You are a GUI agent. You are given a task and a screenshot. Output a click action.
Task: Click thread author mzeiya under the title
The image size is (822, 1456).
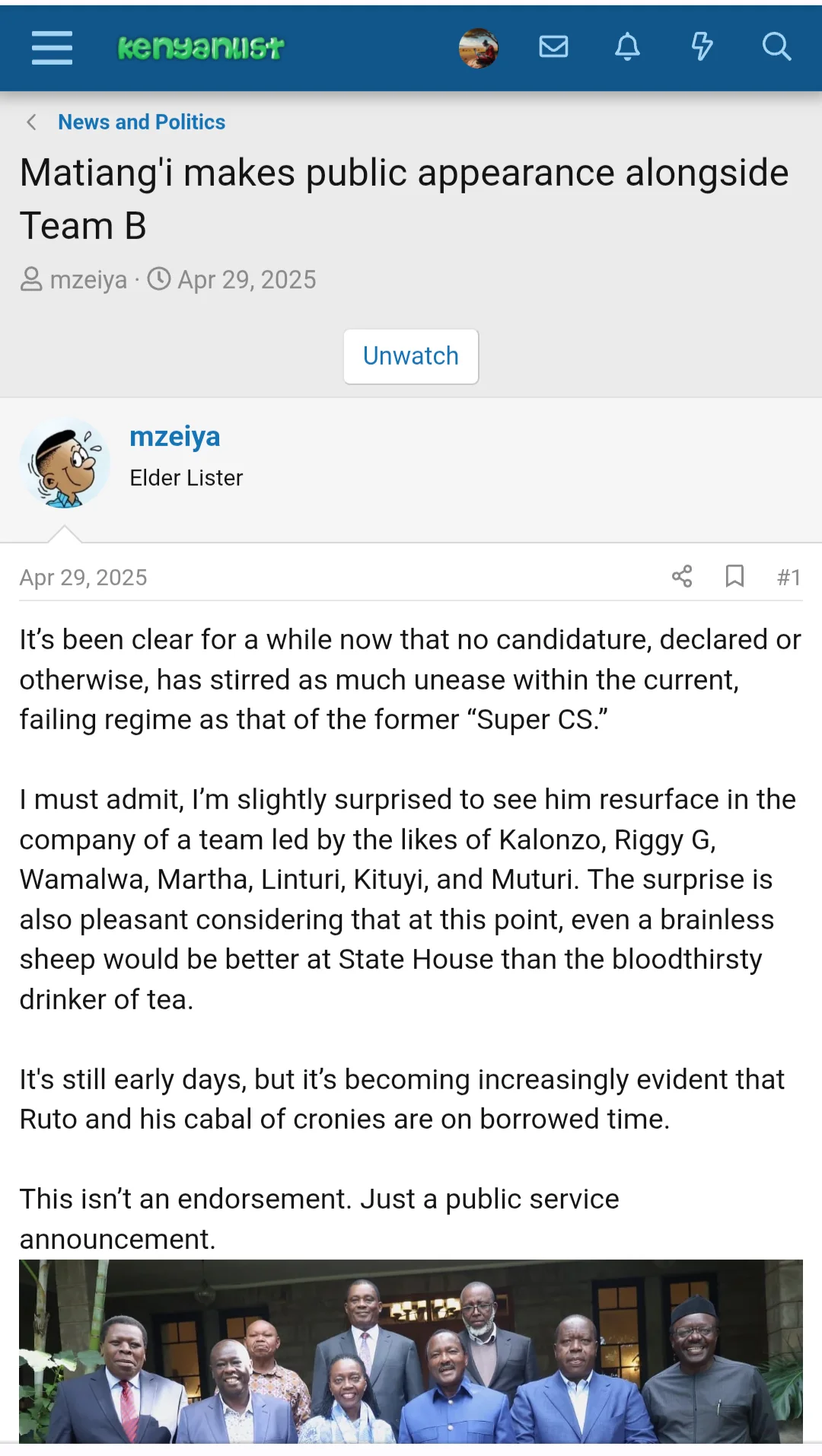point(88,280)
